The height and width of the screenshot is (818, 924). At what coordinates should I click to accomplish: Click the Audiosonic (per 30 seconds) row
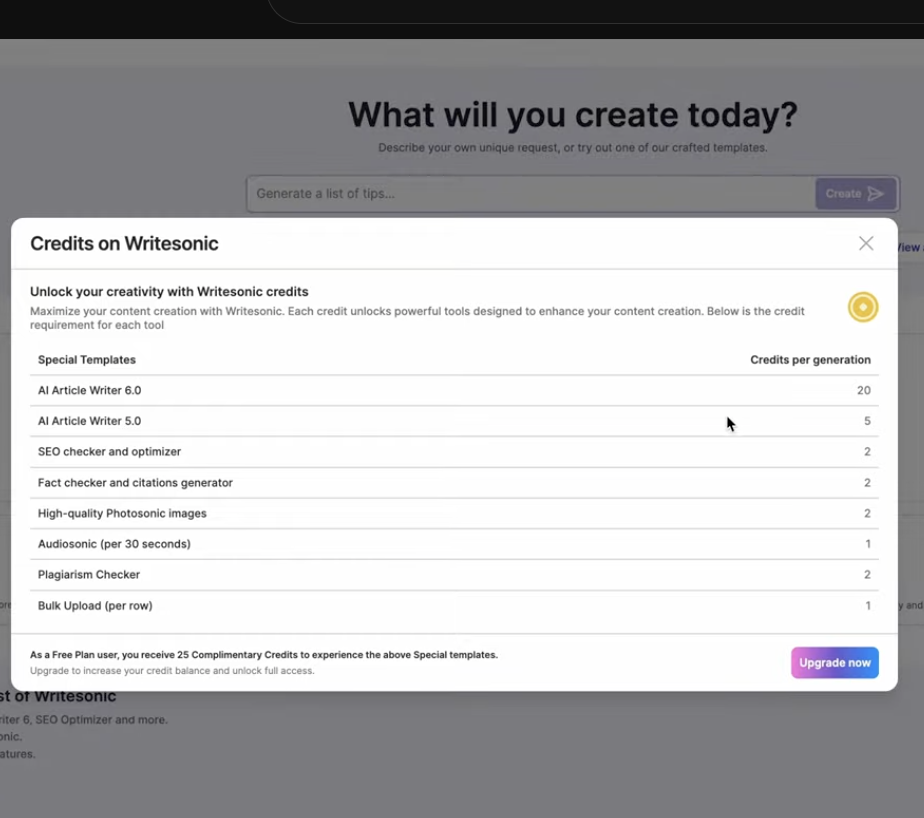pos(114,544)
